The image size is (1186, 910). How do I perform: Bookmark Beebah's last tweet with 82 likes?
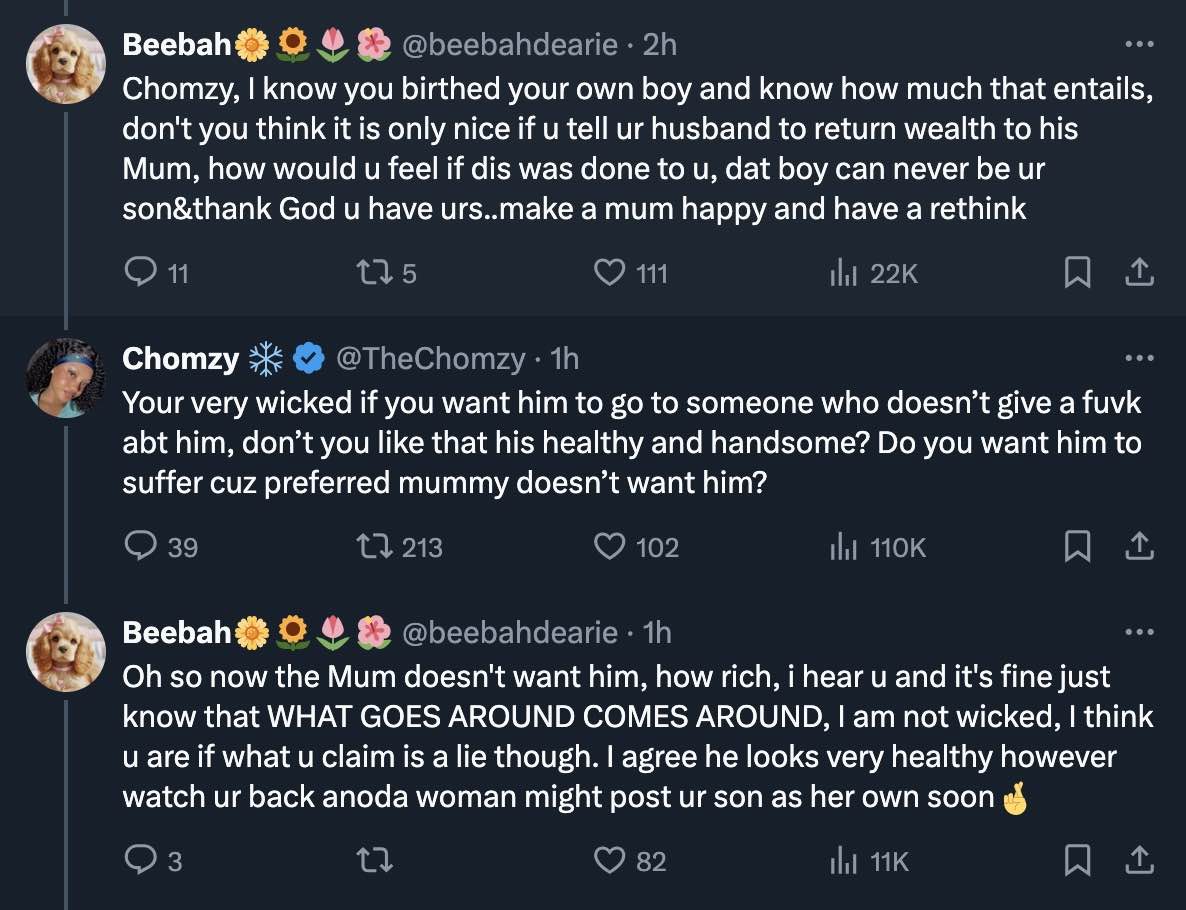click(1076, 861)
